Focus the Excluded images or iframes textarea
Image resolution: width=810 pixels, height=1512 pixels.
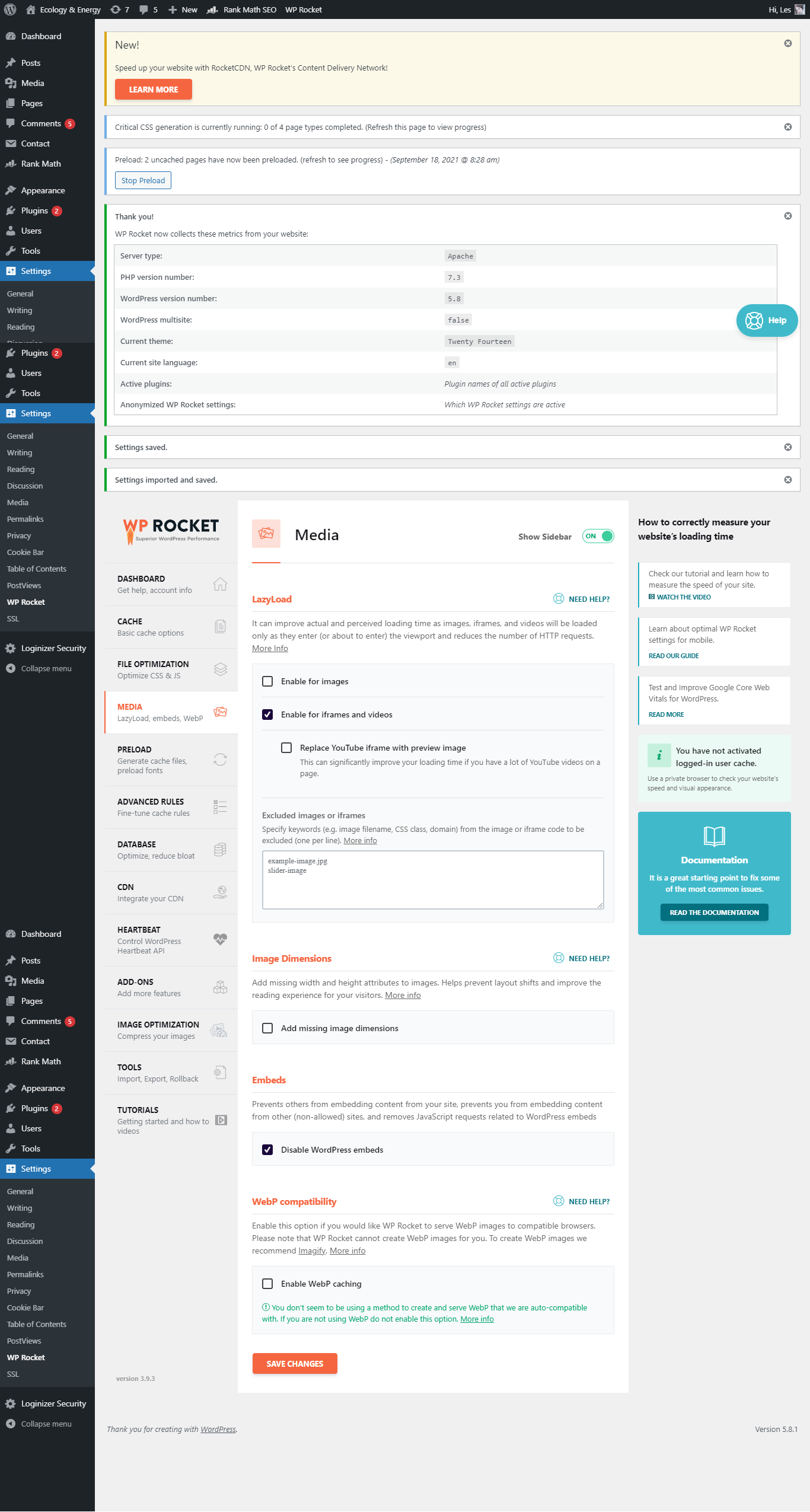(x=433, y=880)
